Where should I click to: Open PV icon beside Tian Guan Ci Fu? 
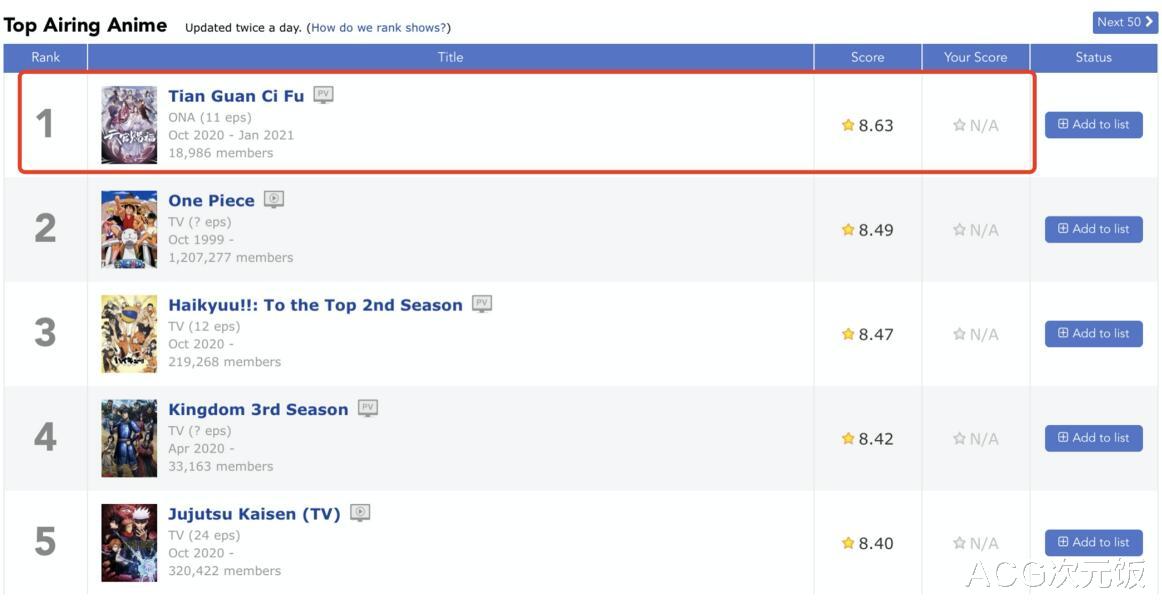tap(323, 95)
